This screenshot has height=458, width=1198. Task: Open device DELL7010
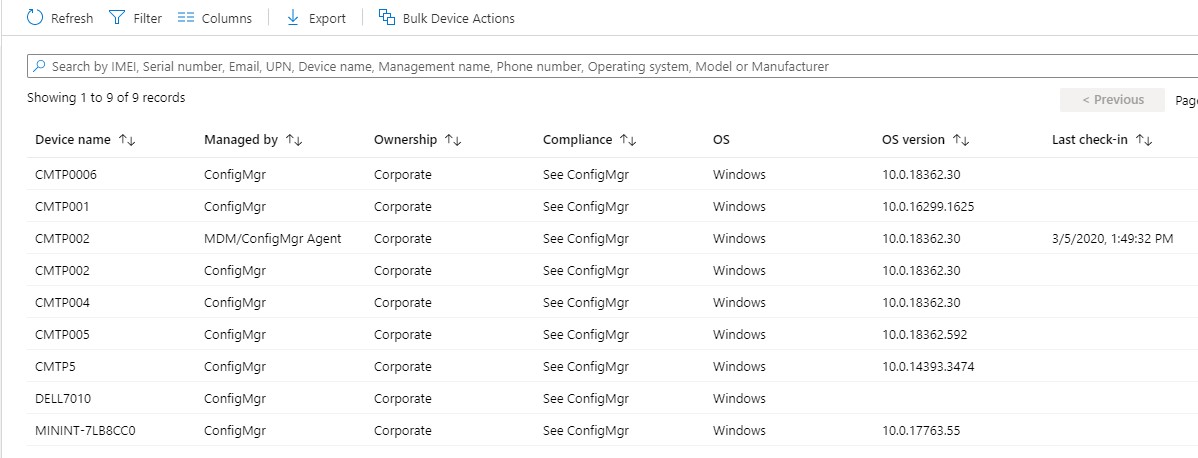click(63, 399)
